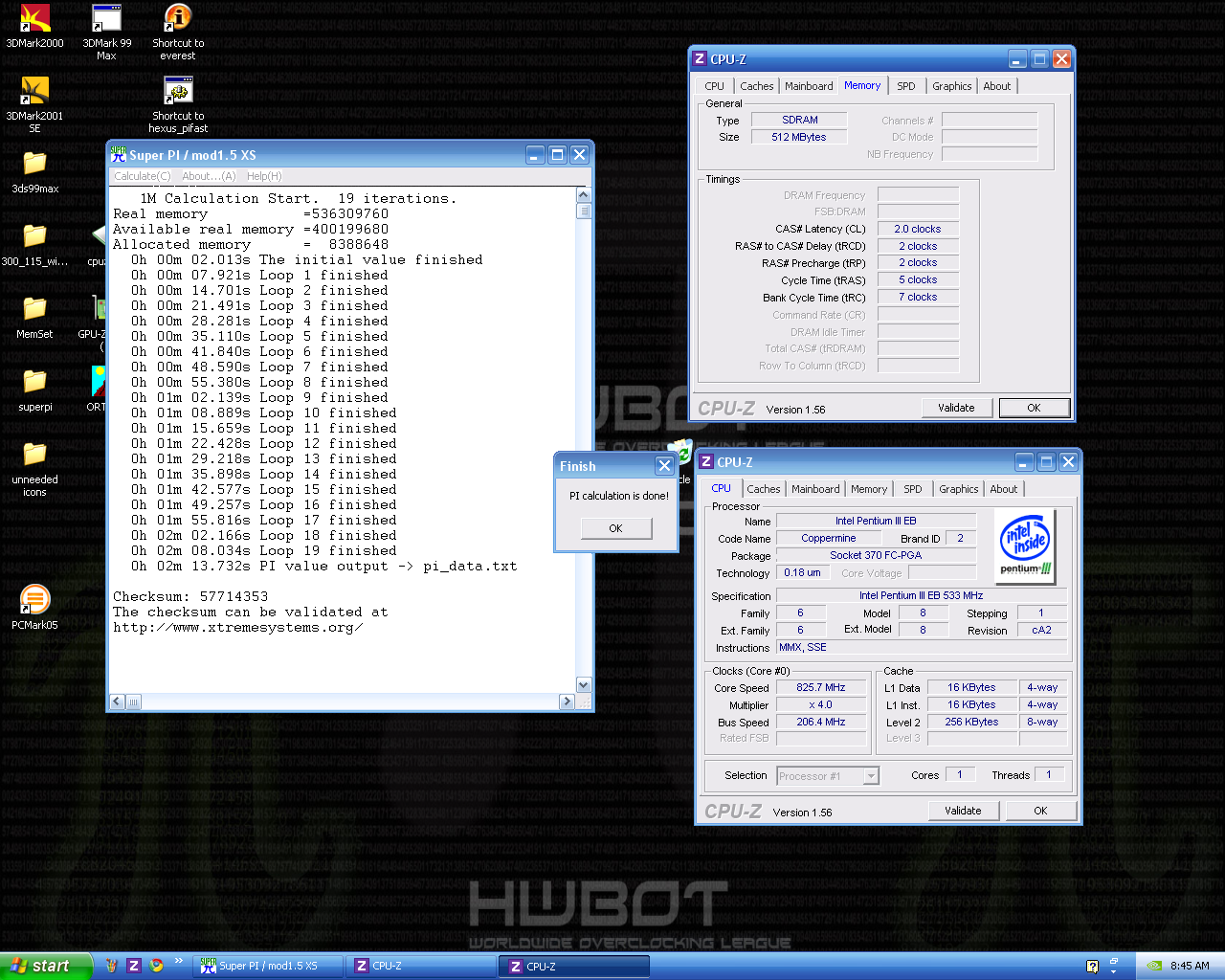This screenshot has height=980, width=1225.
Task: Open the 3DMark 99 Max desktop shortcut
Action: (x=106, y=32)
